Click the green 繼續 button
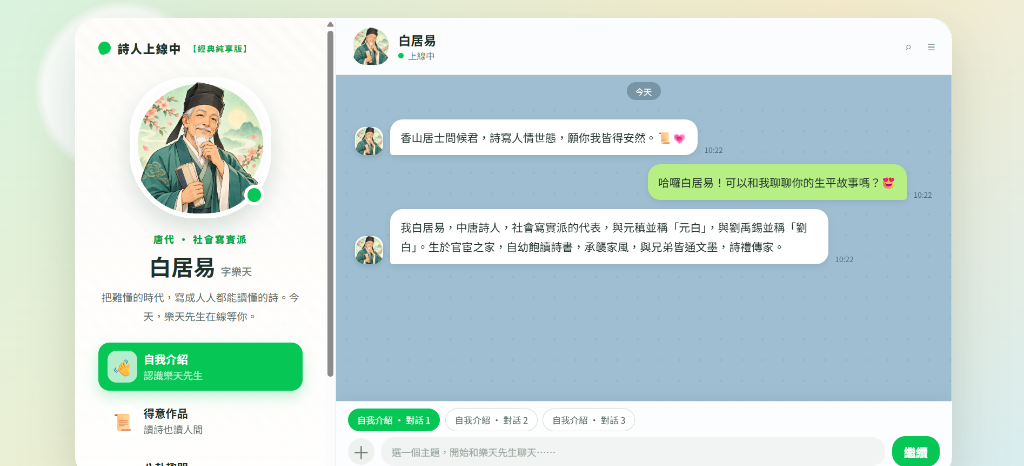The width and height of the screenshot is (1024, 466). tap(916, 452)
